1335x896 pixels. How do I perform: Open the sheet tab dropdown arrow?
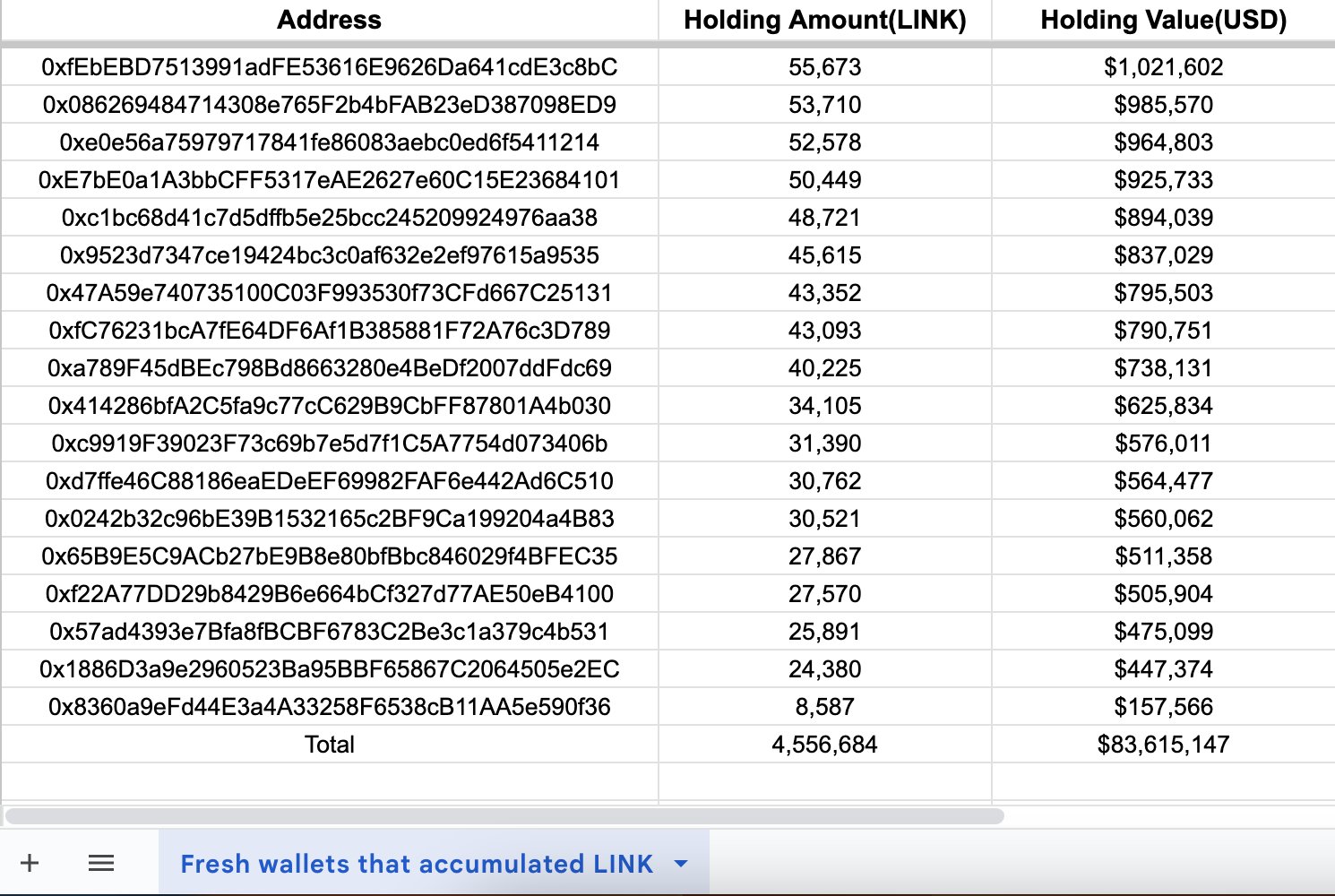pos(681,864)
